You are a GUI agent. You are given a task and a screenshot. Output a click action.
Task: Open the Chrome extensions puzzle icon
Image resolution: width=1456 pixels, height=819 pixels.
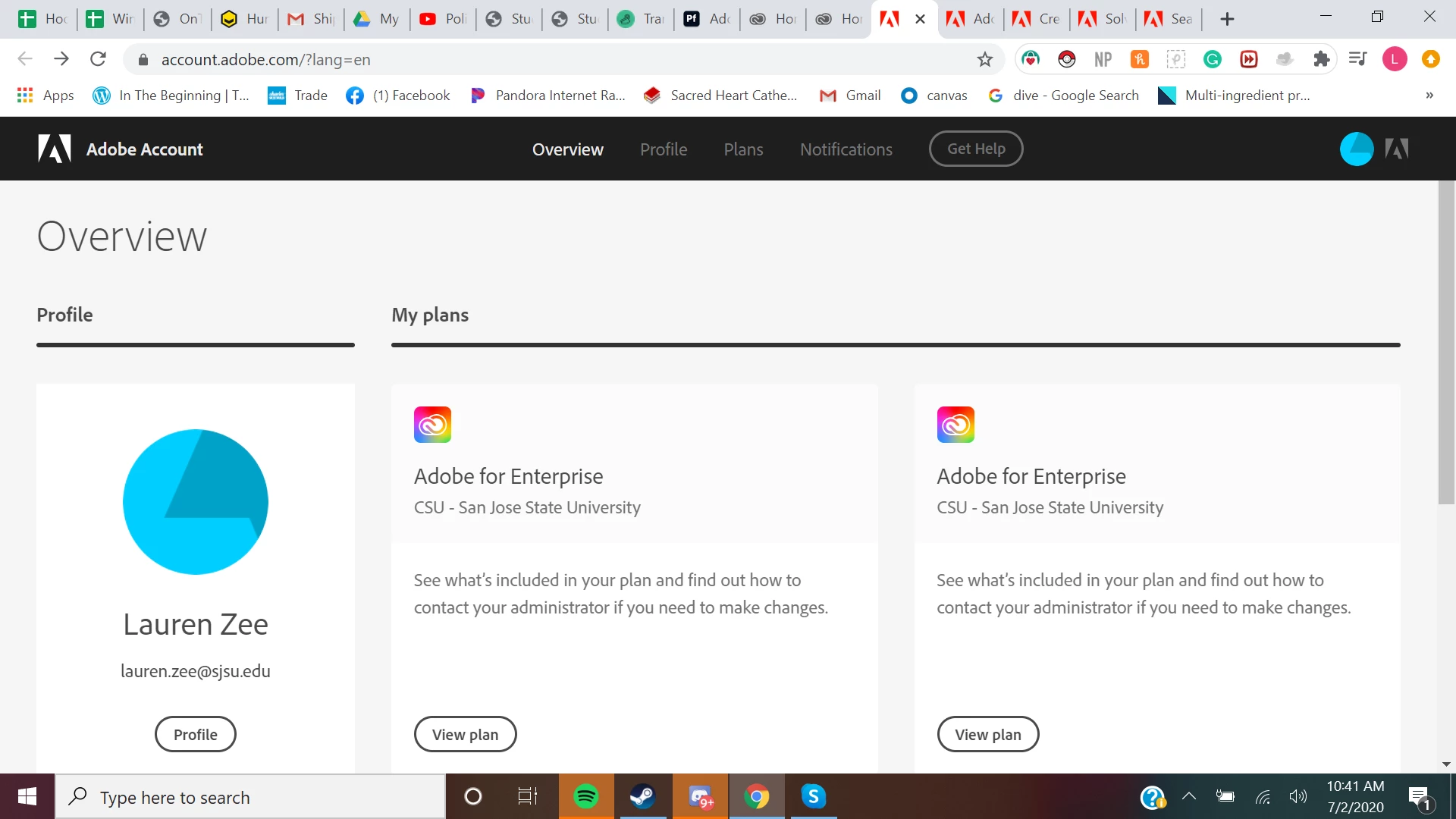[1321, 59]
